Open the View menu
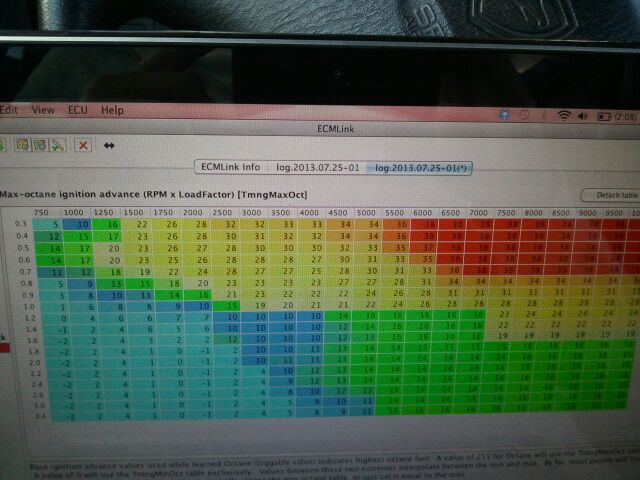The height and width of the screenshot is (480, 640). [x=43, y=109]
